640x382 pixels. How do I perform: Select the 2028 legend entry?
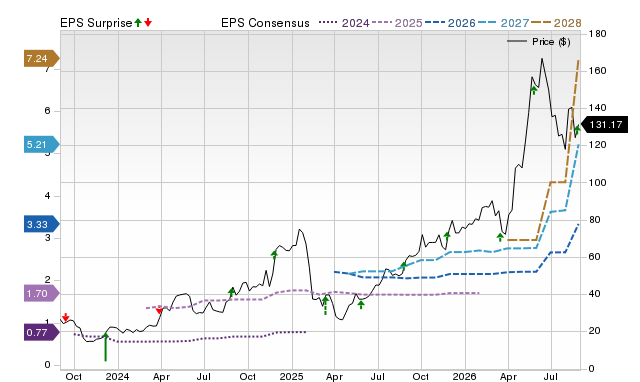pos(556,23)
